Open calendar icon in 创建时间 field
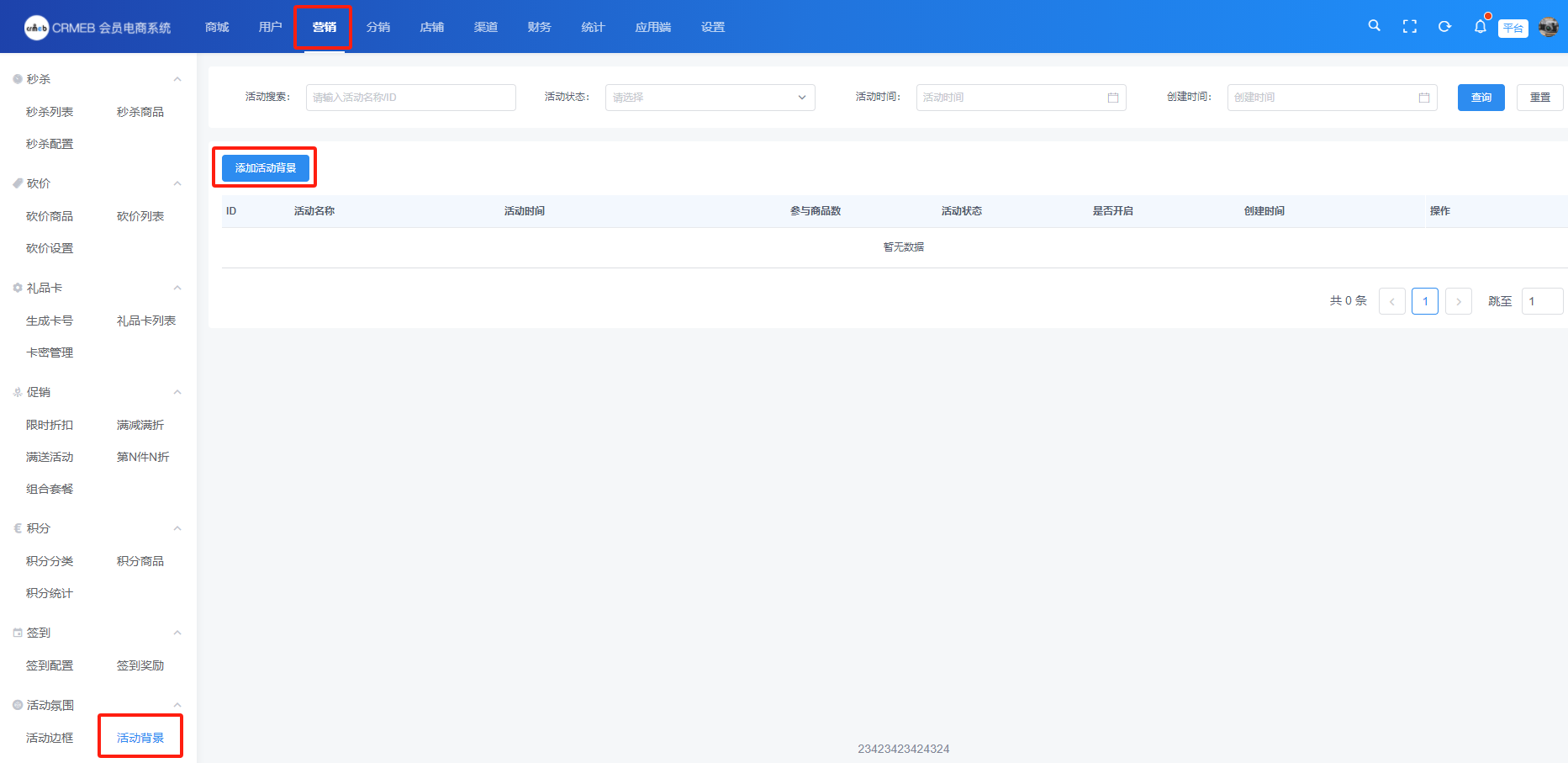The image size is (1568, 763). (x=1423, y=98)
